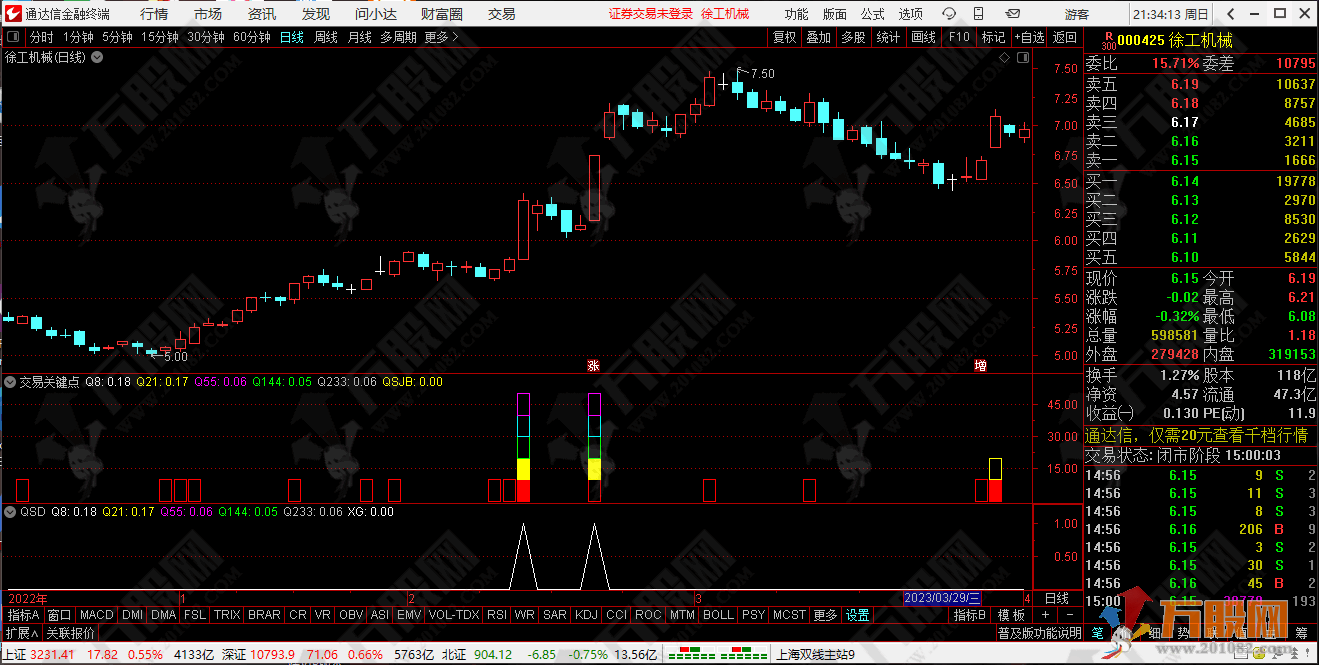Open the 市场 menu
Viewport: 1319px width, 665px height.
(208, 14)
